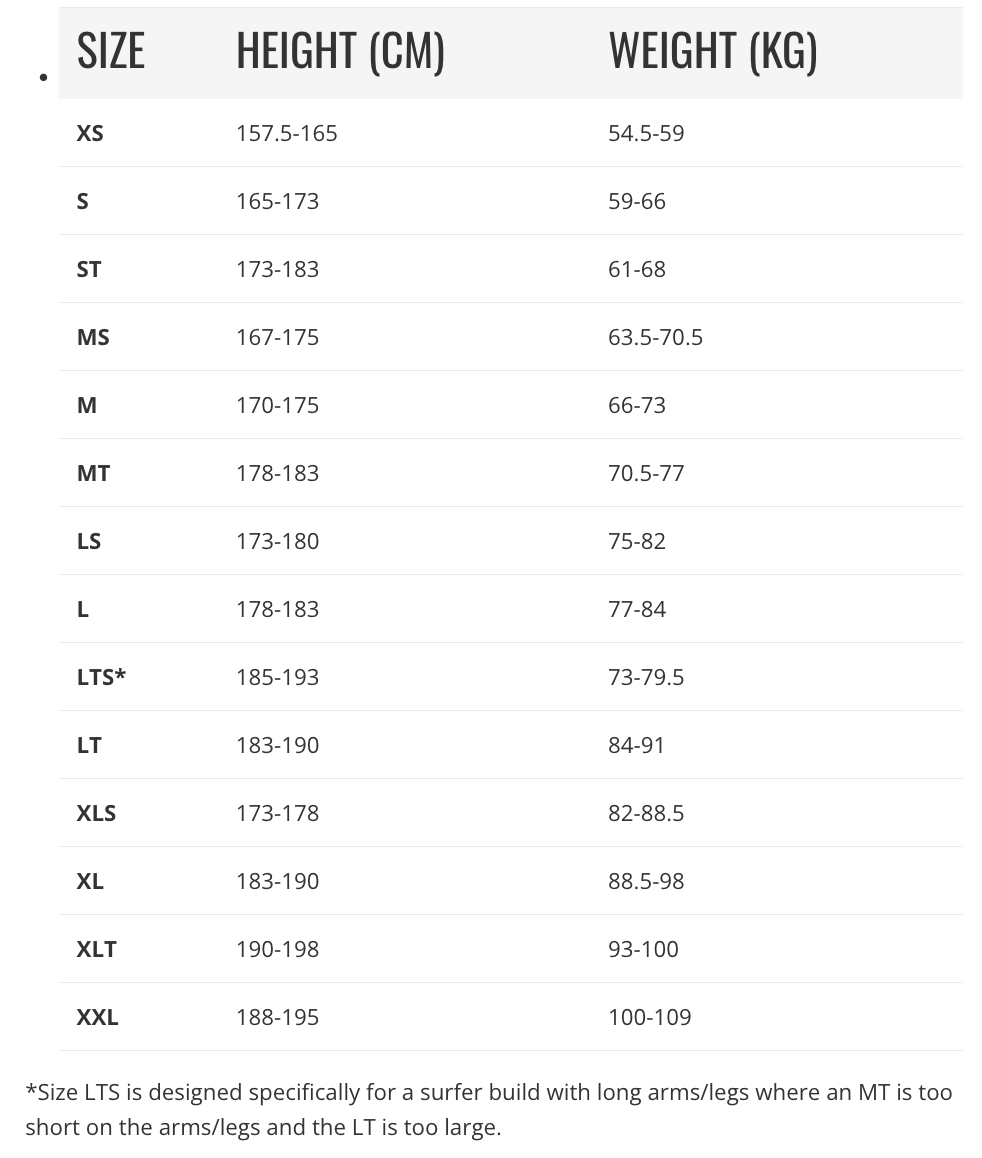Select the LS size label
Screen dimensions: 982x1158
coord(89,541)
